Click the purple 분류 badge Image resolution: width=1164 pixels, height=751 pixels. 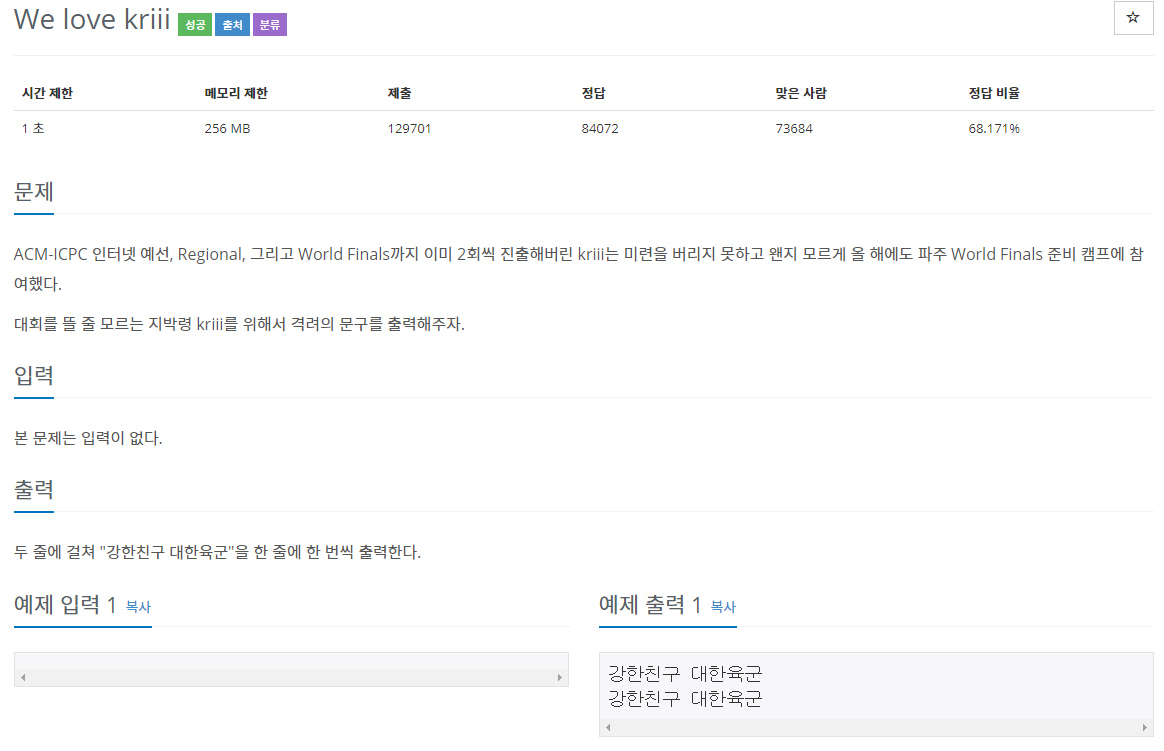(269, 24)
